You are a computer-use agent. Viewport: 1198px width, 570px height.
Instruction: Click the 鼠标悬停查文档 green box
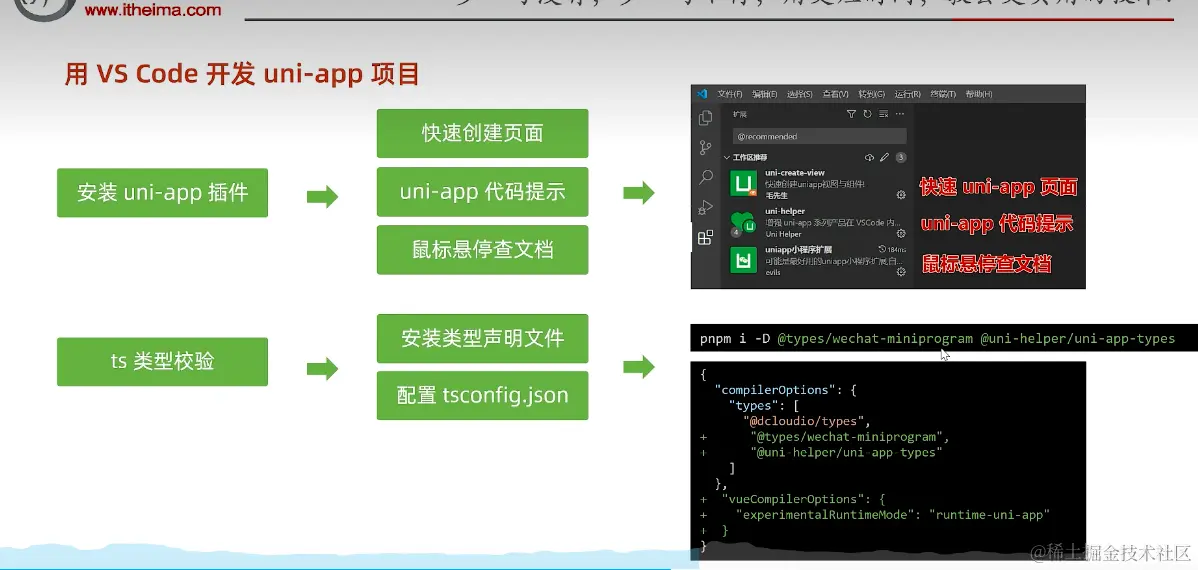point(482,250)
